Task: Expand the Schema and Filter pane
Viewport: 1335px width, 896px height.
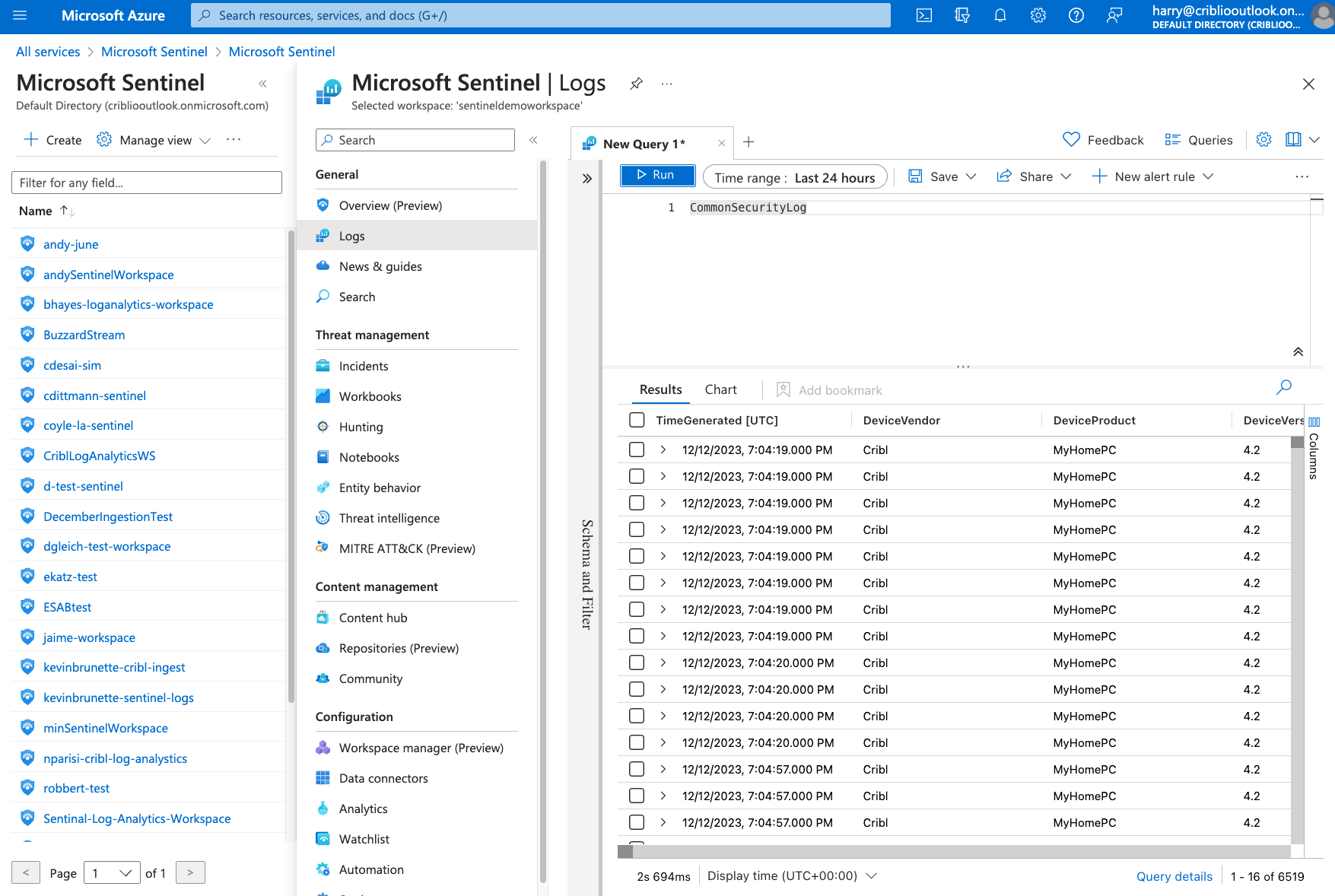Action: (x=587, y=179)
